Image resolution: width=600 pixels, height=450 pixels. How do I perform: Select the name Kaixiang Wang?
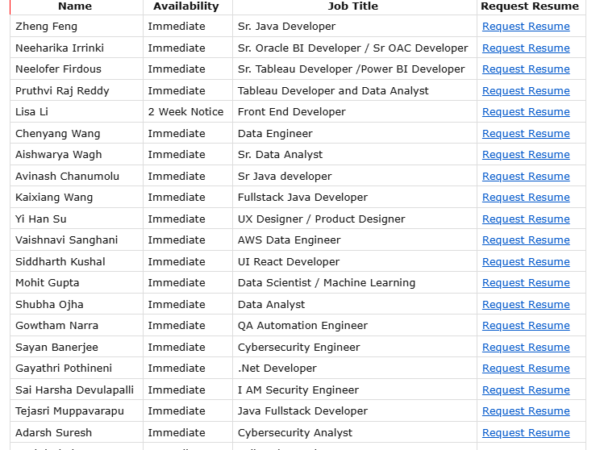[x=54, y=198]
